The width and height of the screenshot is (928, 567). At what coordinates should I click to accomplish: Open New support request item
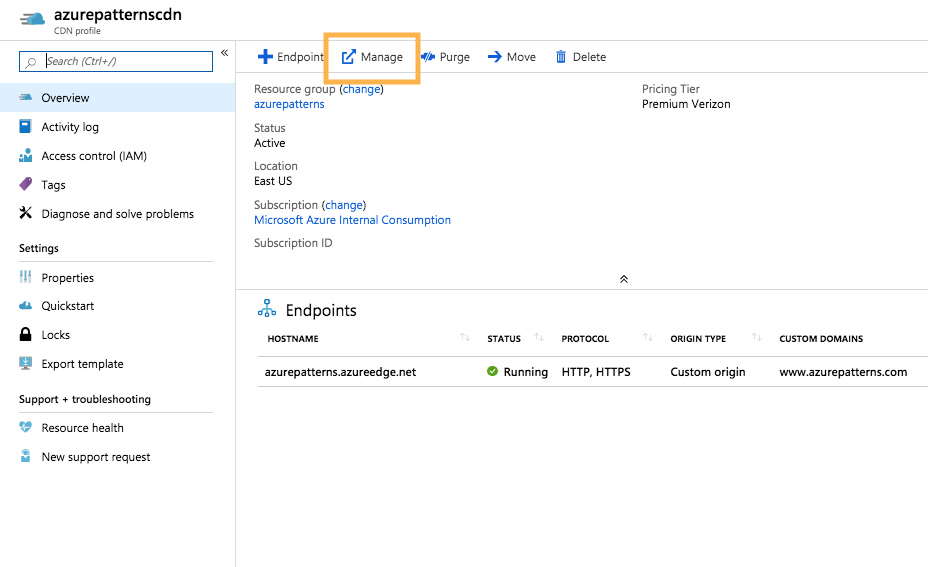click(117, 456)
